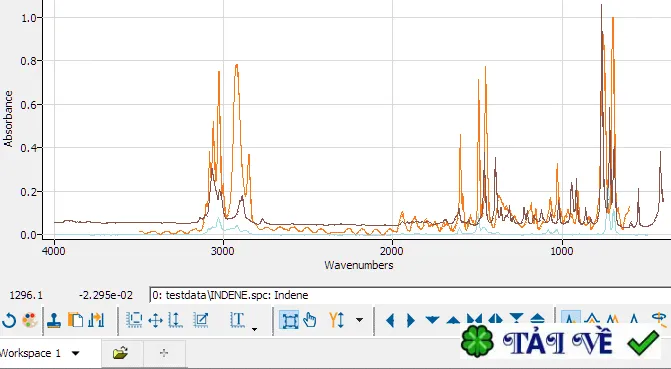This screenshot has width=671, height=369.
Task: Open the text annotation tool dropdown arrow
Action: point(255,329)
